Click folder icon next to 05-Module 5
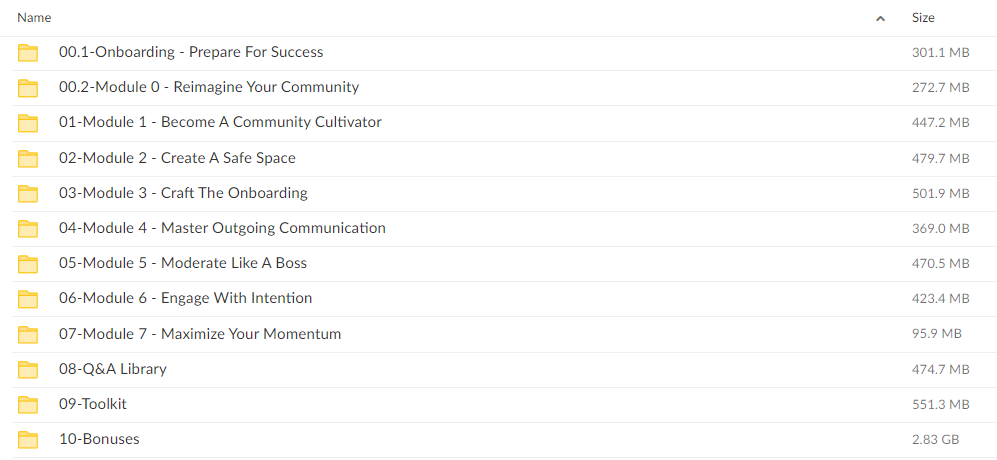 (28, 263)
